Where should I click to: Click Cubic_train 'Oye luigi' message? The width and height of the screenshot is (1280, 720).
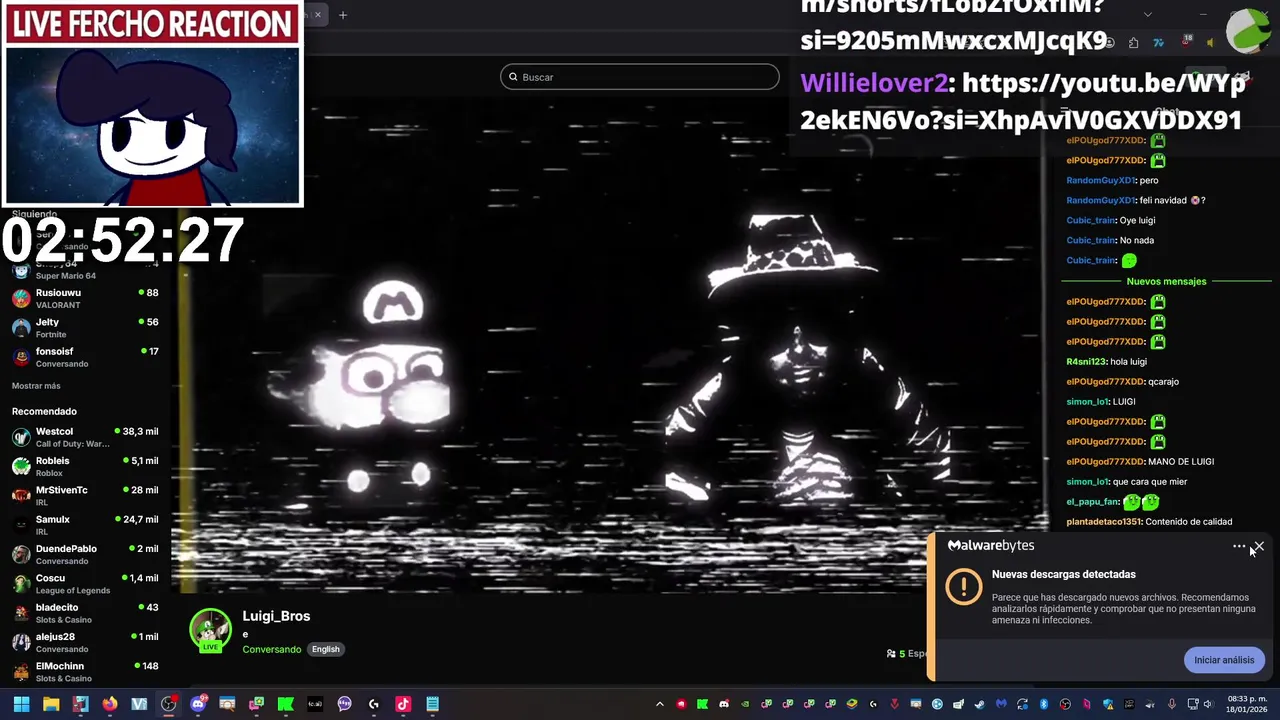coord(1110,220)
